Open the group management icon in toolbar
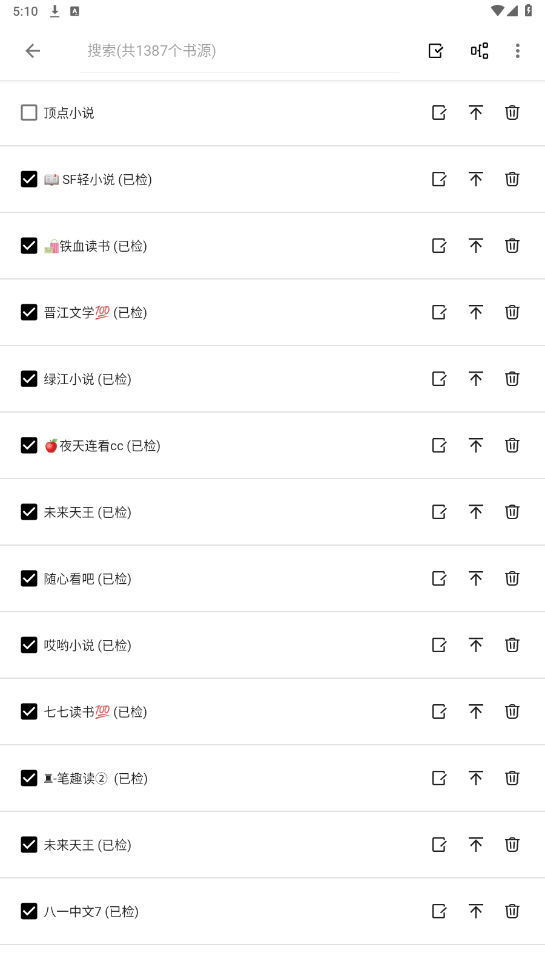This screenshot has height=968, width=545. coord(480,51)
